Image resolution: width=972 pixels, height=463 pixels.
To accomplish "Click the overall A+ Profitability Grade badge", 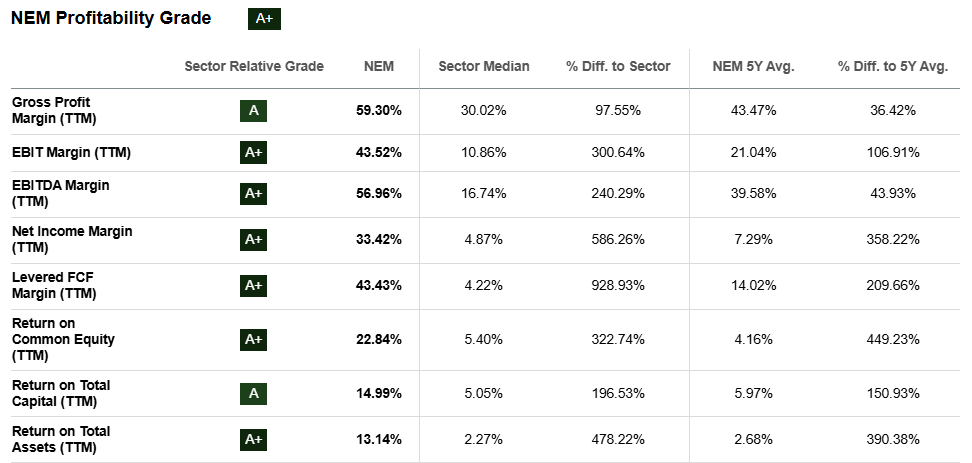I will [264, 19].
